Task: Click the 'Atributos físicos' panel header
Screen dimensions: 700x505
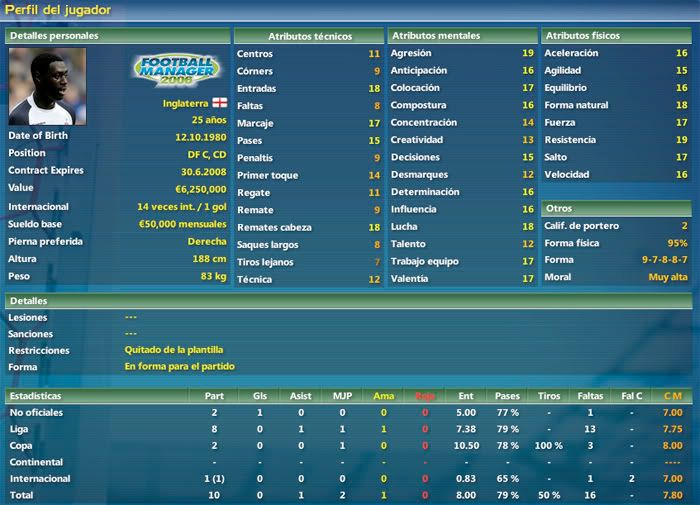Action: 617,36
